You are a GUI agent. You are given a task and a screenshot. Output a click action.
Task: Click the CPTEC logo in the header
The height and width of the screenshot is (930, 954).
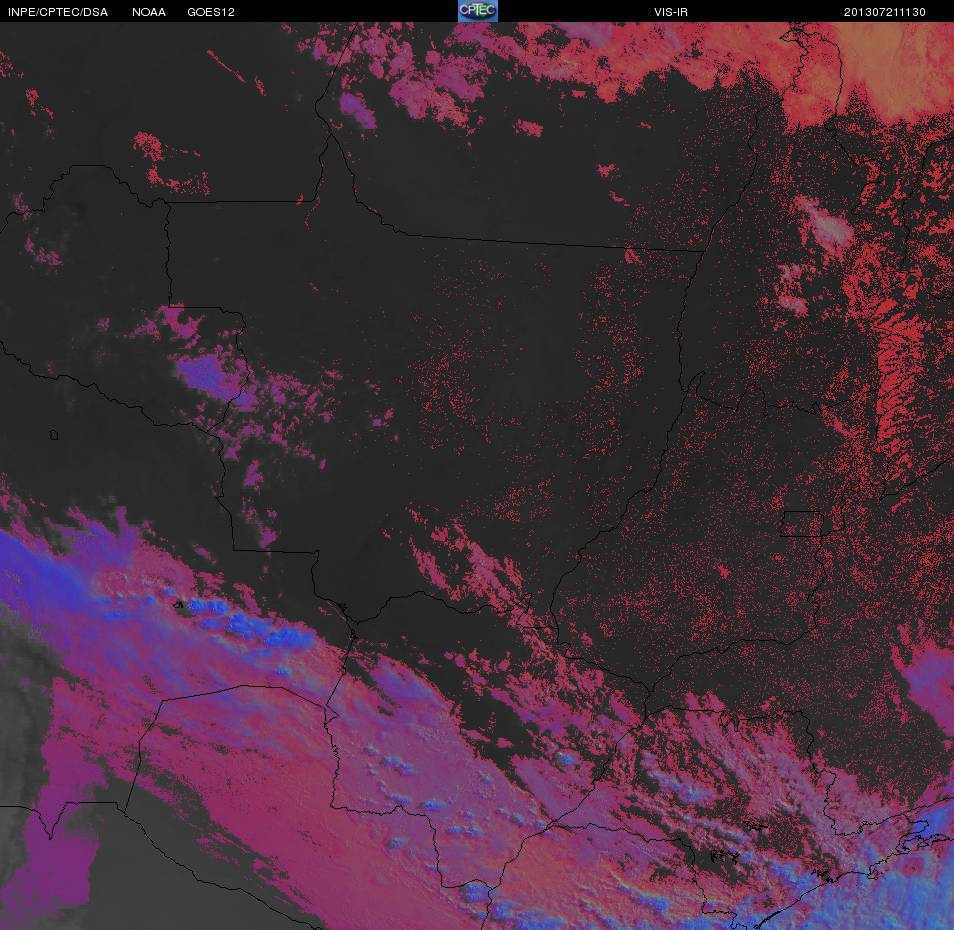(x=478, y=11)
